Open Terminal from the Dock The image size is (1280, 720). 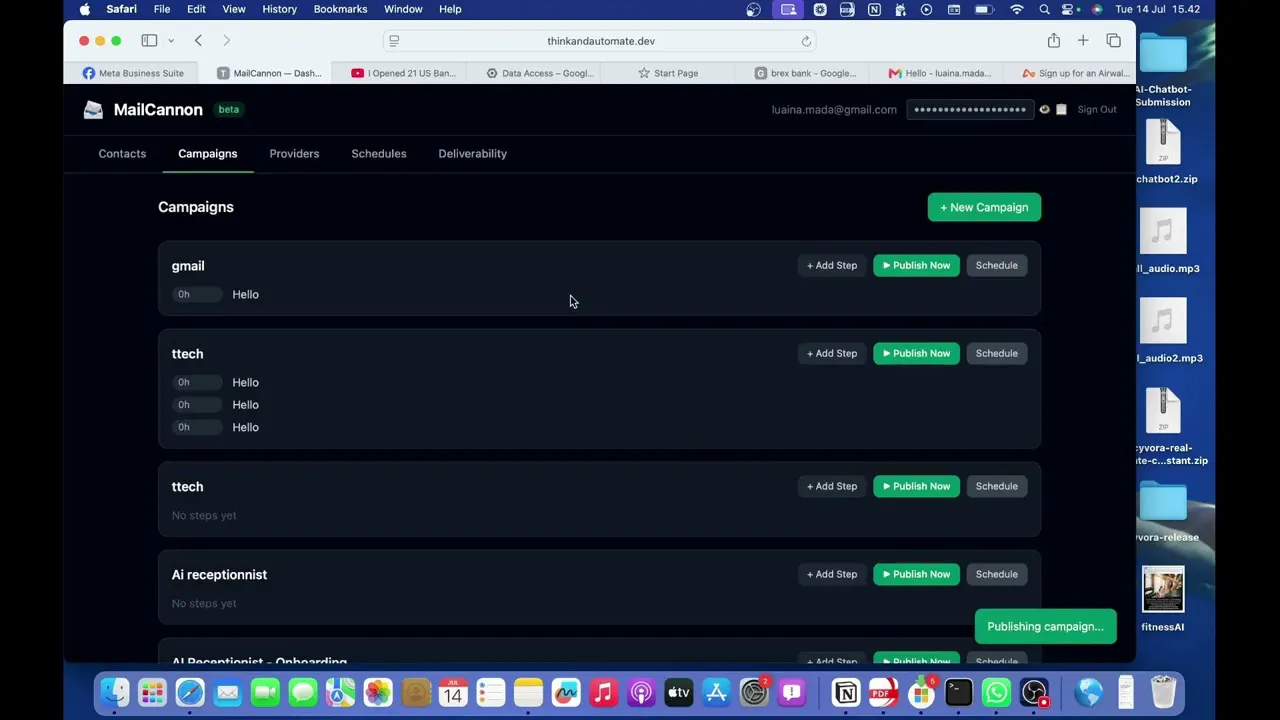tap(958, 692)
